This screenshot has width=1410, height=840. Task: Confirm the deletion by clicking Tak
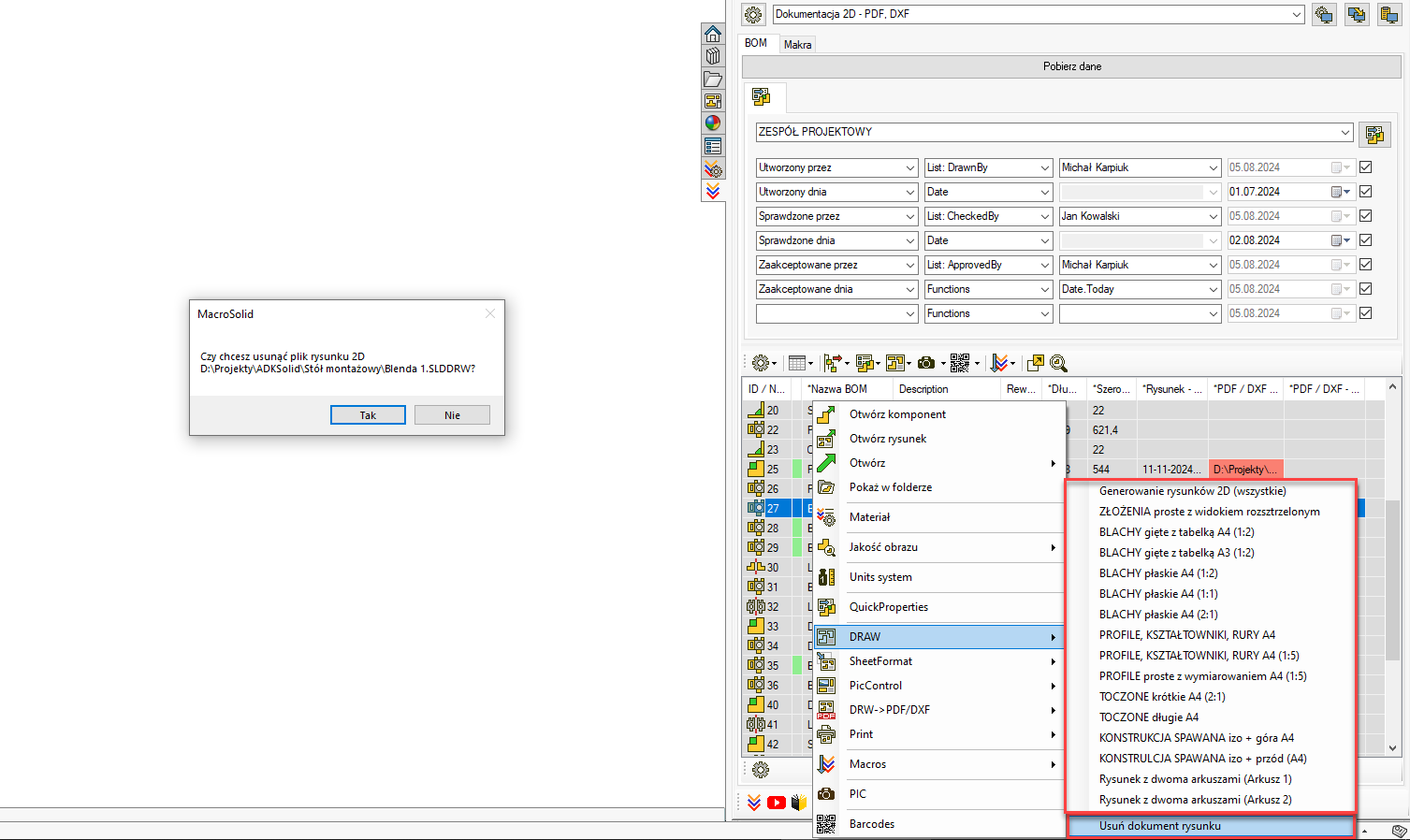pyautogui.click(x=368, y=415)
